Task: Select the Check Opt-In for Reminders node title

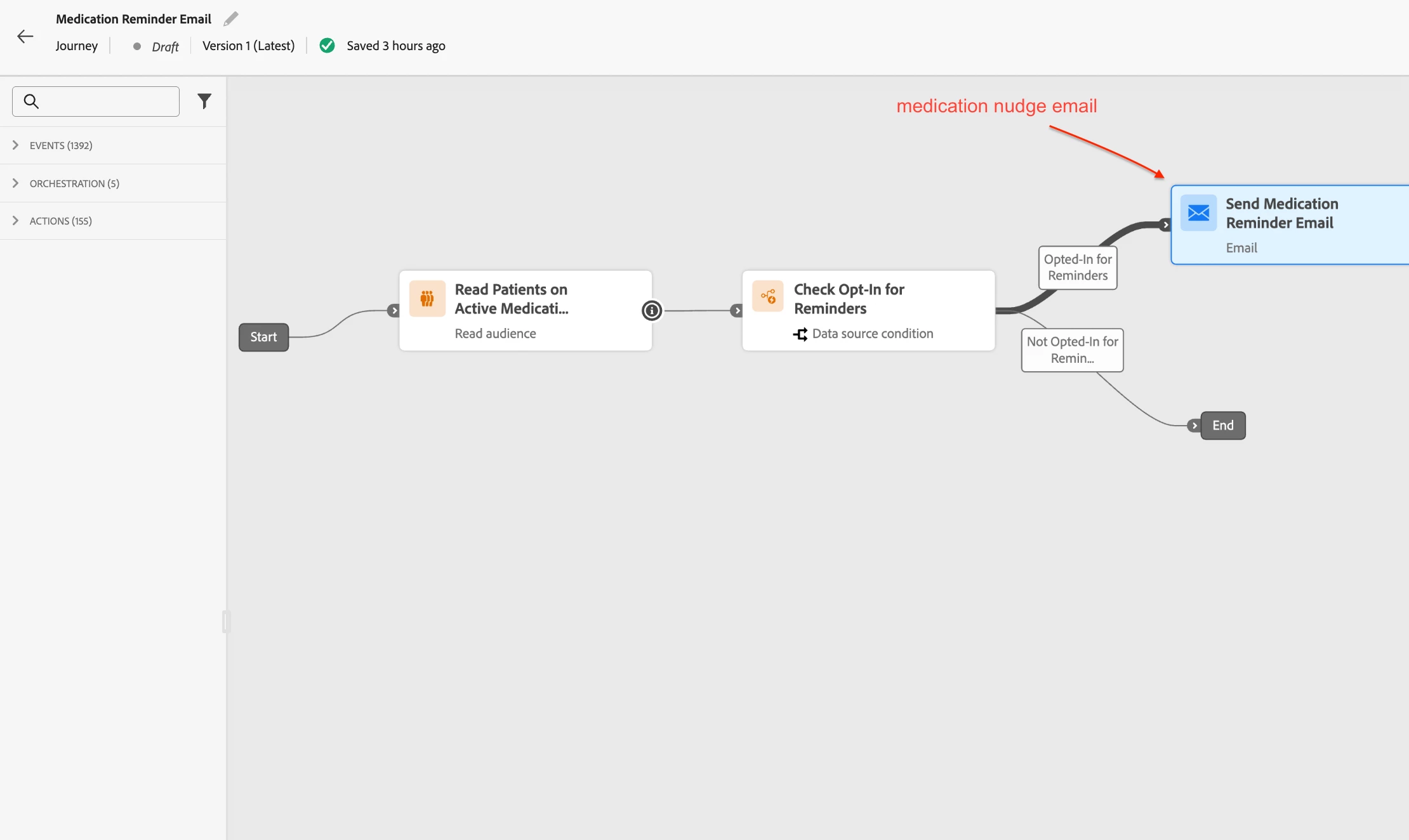Action: [x=849, y=299]
